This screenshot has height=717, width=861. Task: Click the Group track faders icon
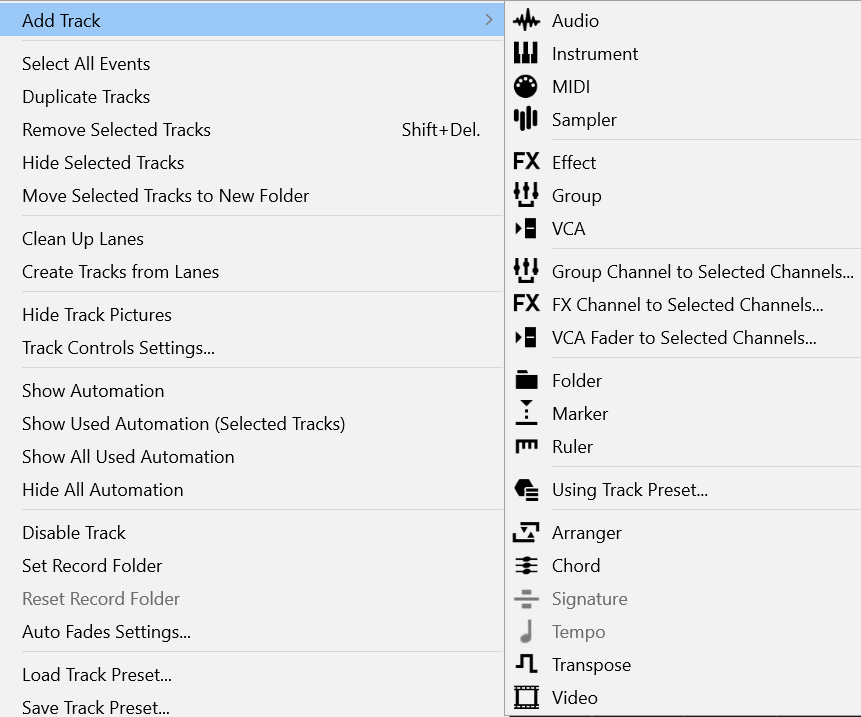526,195
